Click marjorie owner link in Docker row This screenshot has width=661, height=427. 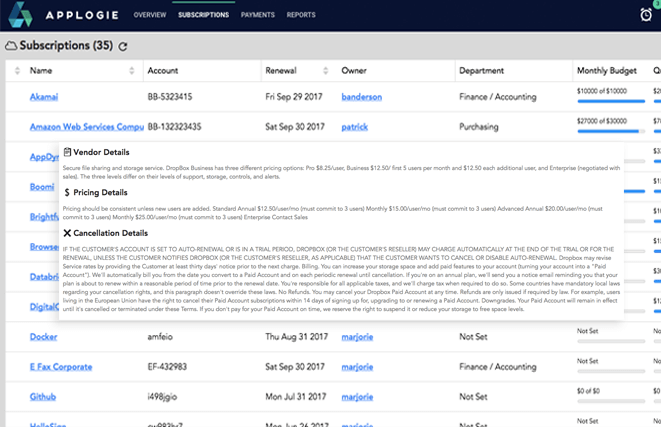[x=357, y=337]
